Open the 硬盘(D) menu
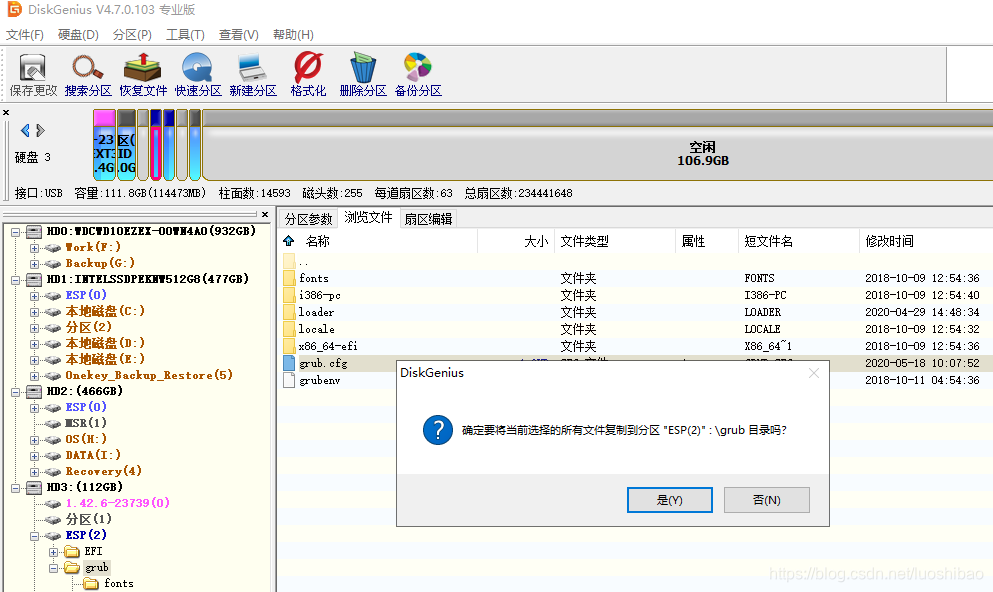 pyautogui.click(x=78, y=35)
